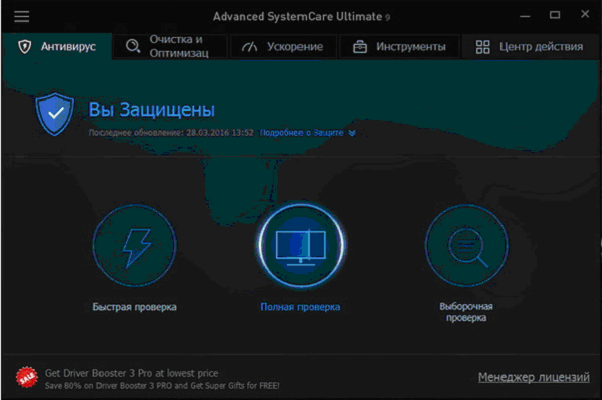Open the hamburger main menu

click(x=22, y=17)
